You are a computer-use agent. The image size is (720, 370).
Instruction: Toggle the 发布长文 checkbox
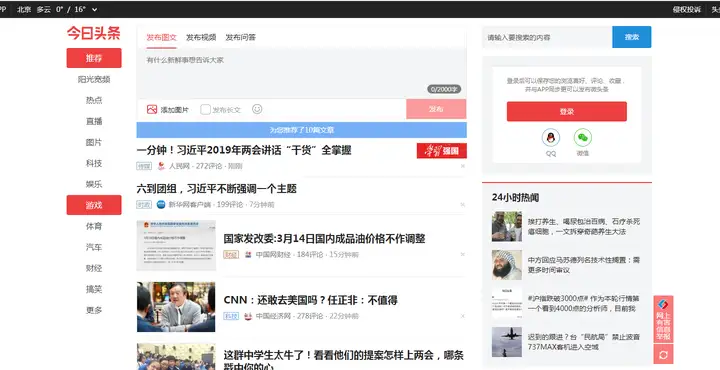205,109
